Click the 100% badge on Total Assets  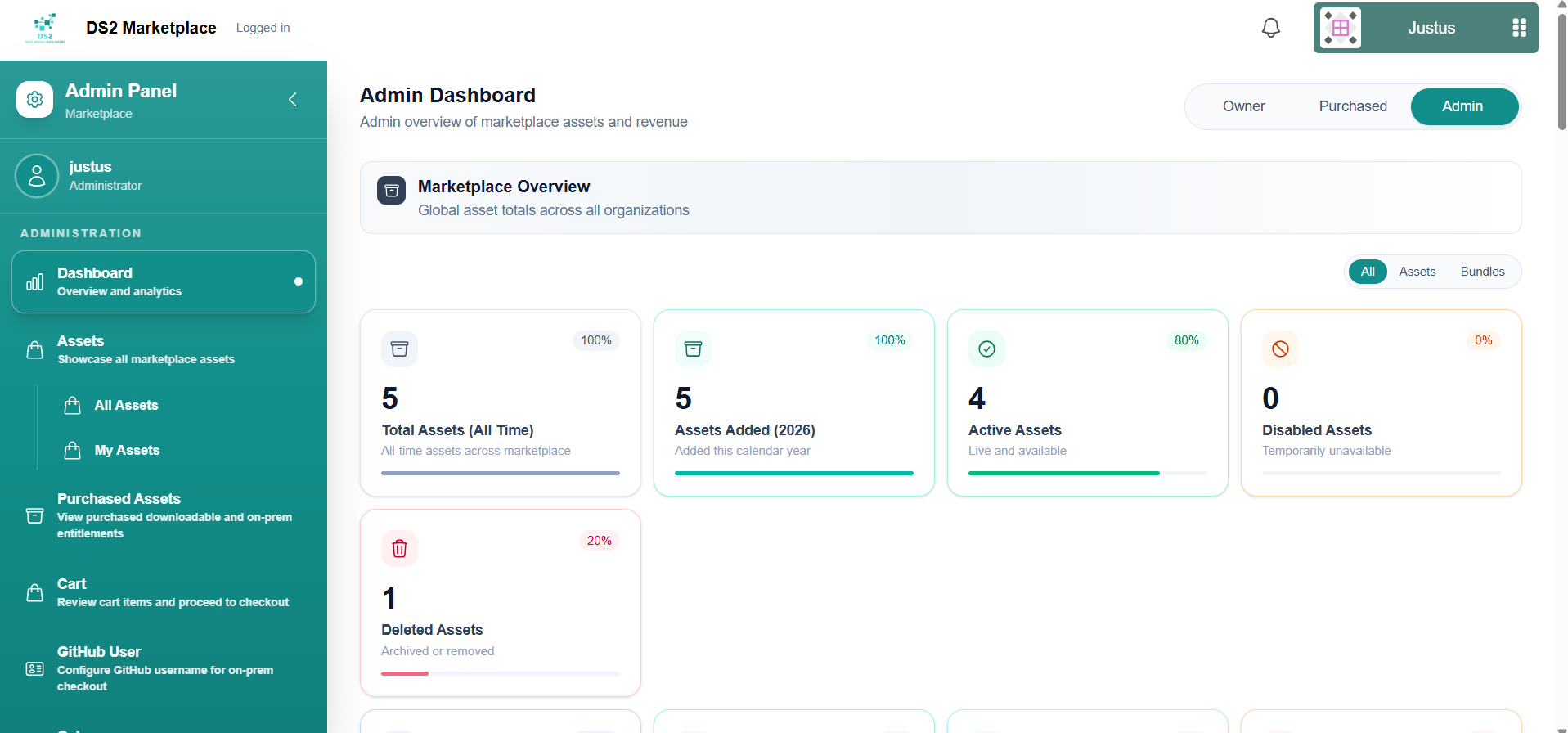[596, 340]
